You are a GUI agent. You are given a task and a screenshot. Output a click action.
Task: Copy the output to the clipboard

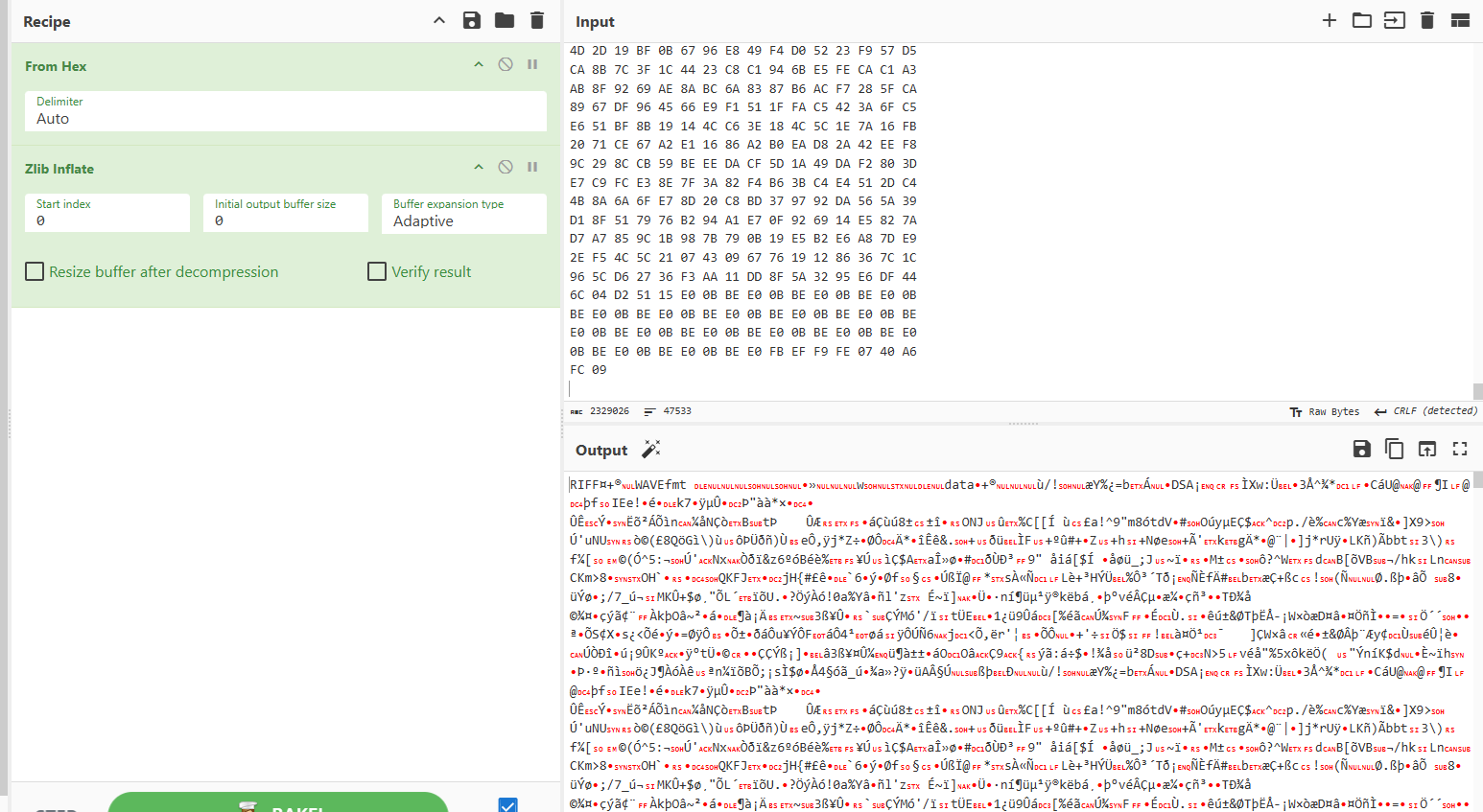1394,450
